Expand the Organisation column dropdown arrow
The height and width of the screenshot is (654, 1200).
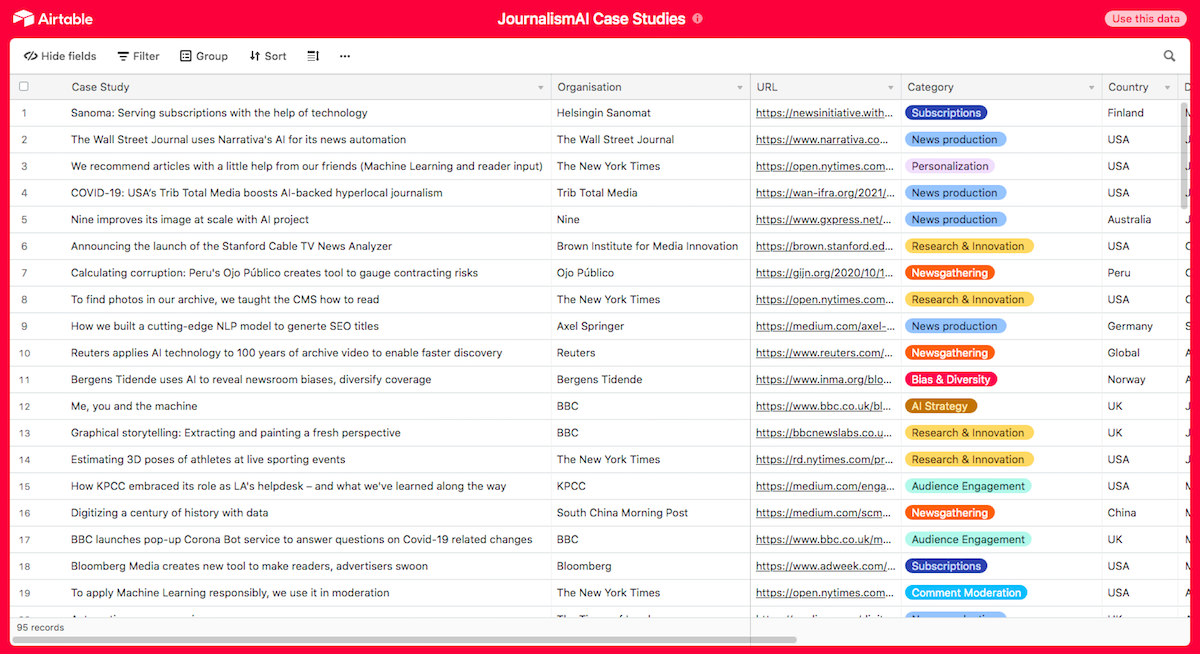click(740, 88)
